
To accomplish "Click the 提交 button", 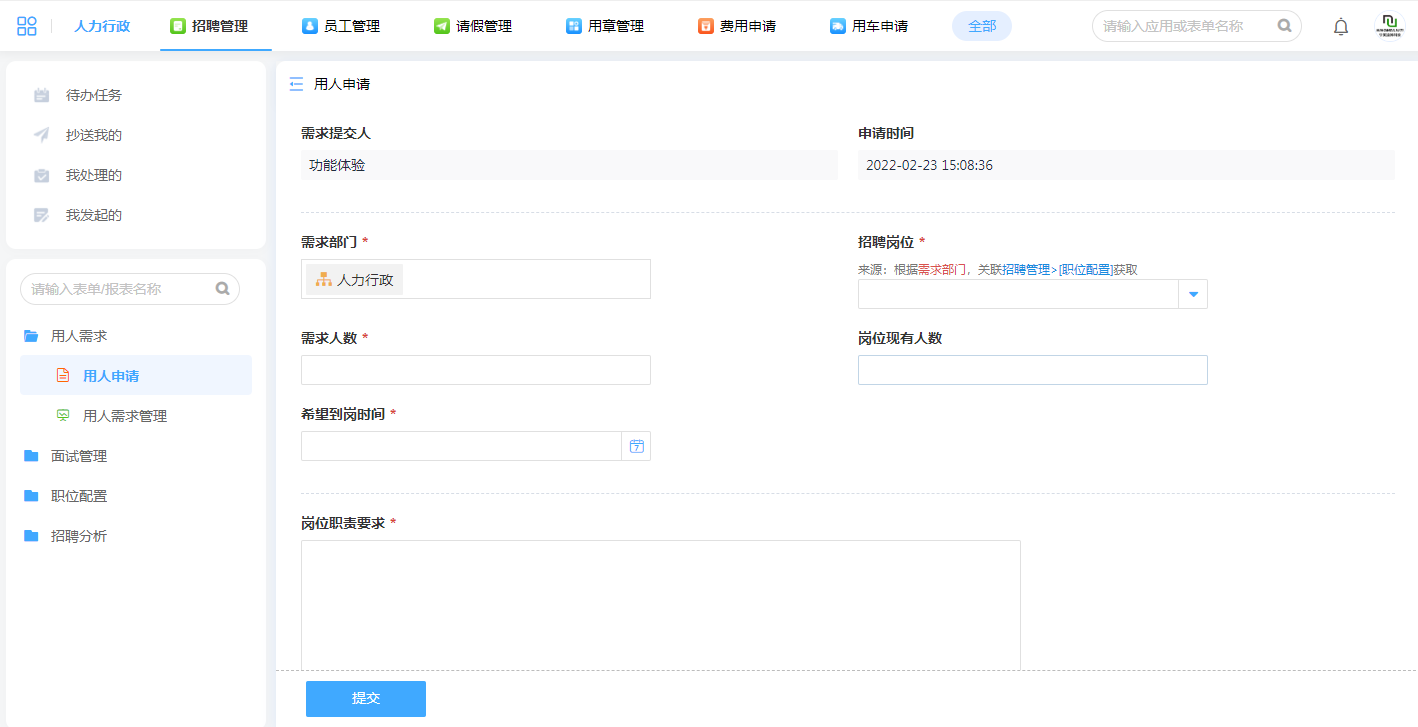I will pos(366,699).
